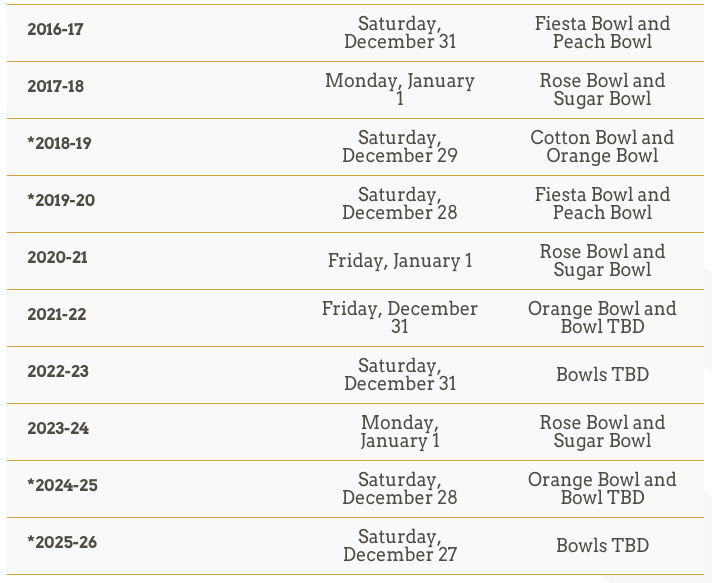Select the 2021-22 season label
The image size is (712, 583).
[x=57, y=314]
